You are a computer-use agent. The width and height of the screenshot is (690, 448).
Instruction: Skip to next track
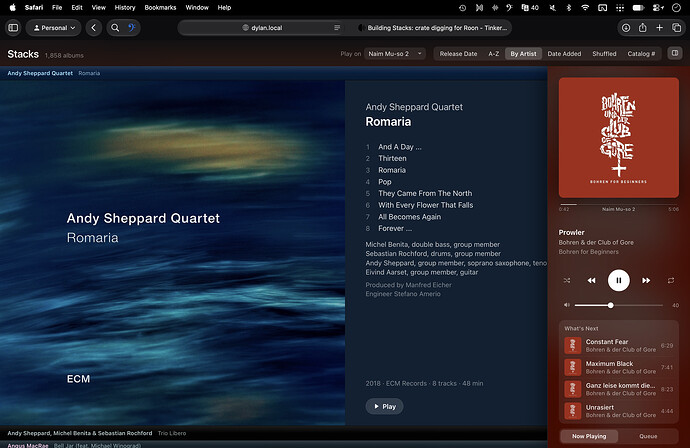(x=646, y=280)
